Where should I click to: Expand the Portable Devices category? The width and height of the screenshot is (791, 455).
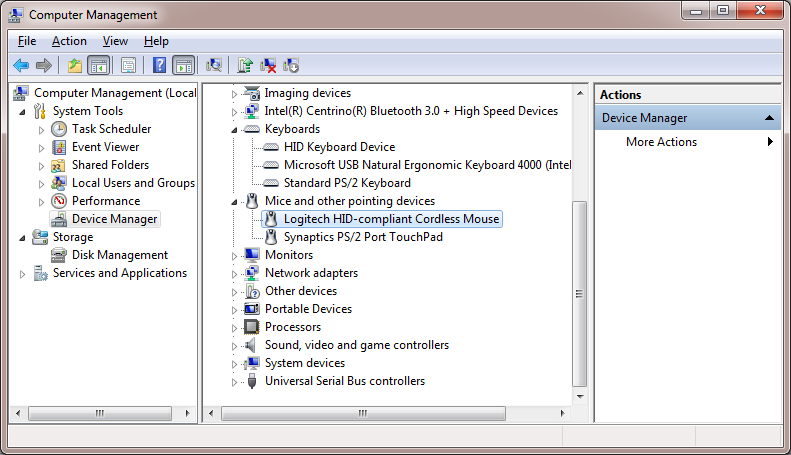tap(234, 310)
